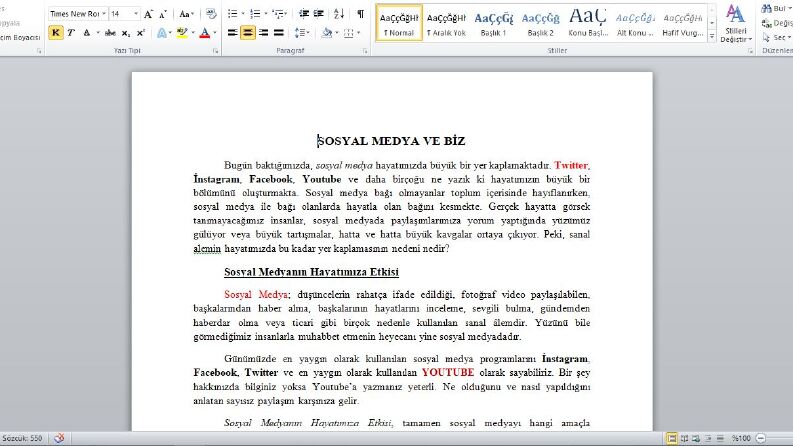Click the Sözcük: 550 word count

click(22, 438)
